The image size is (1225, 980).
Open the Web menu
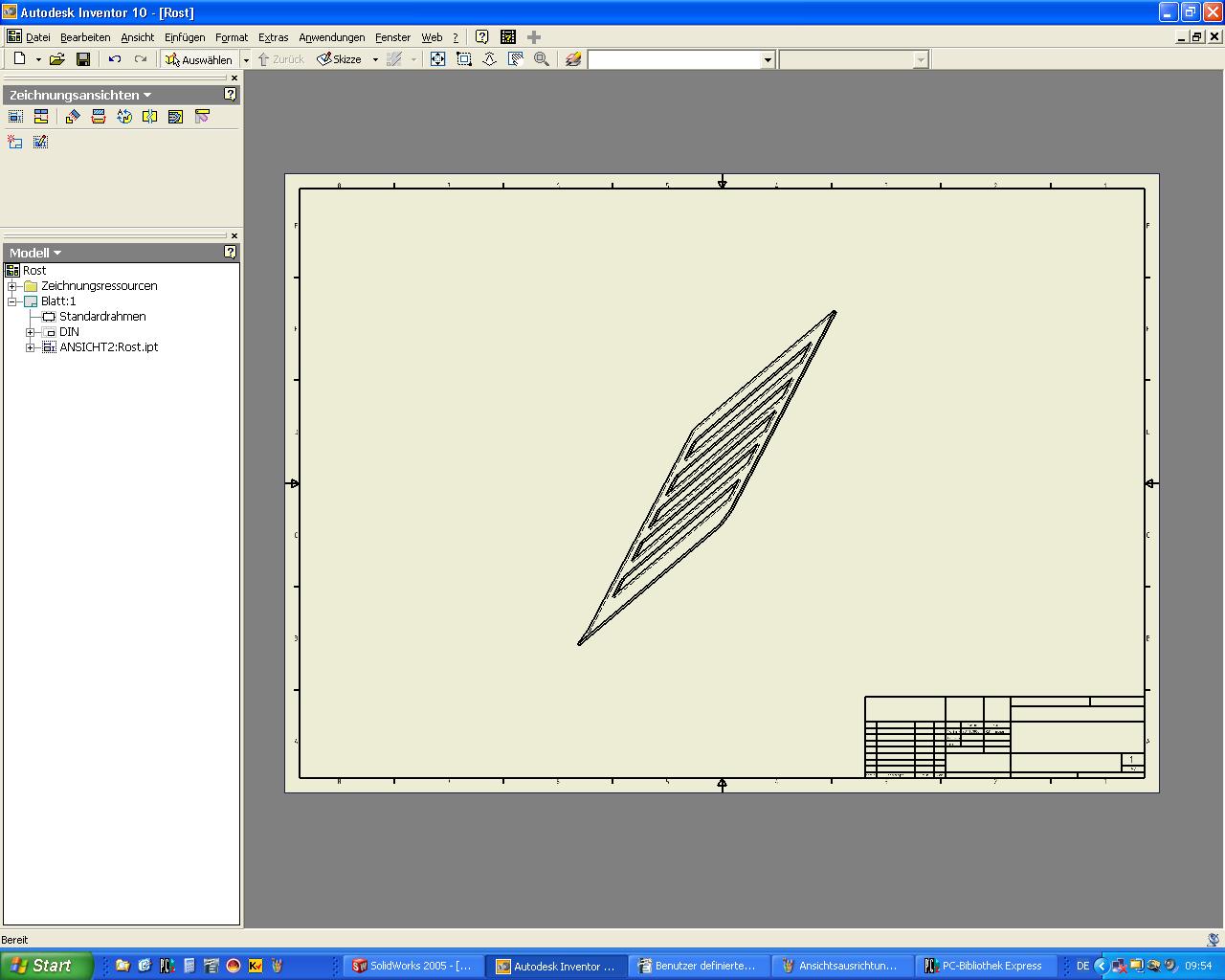pos(432,37)
